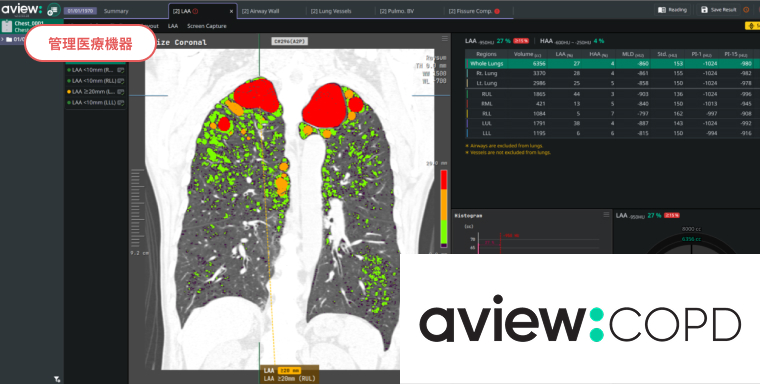Click the PI-1 column header

click(701, 54)
